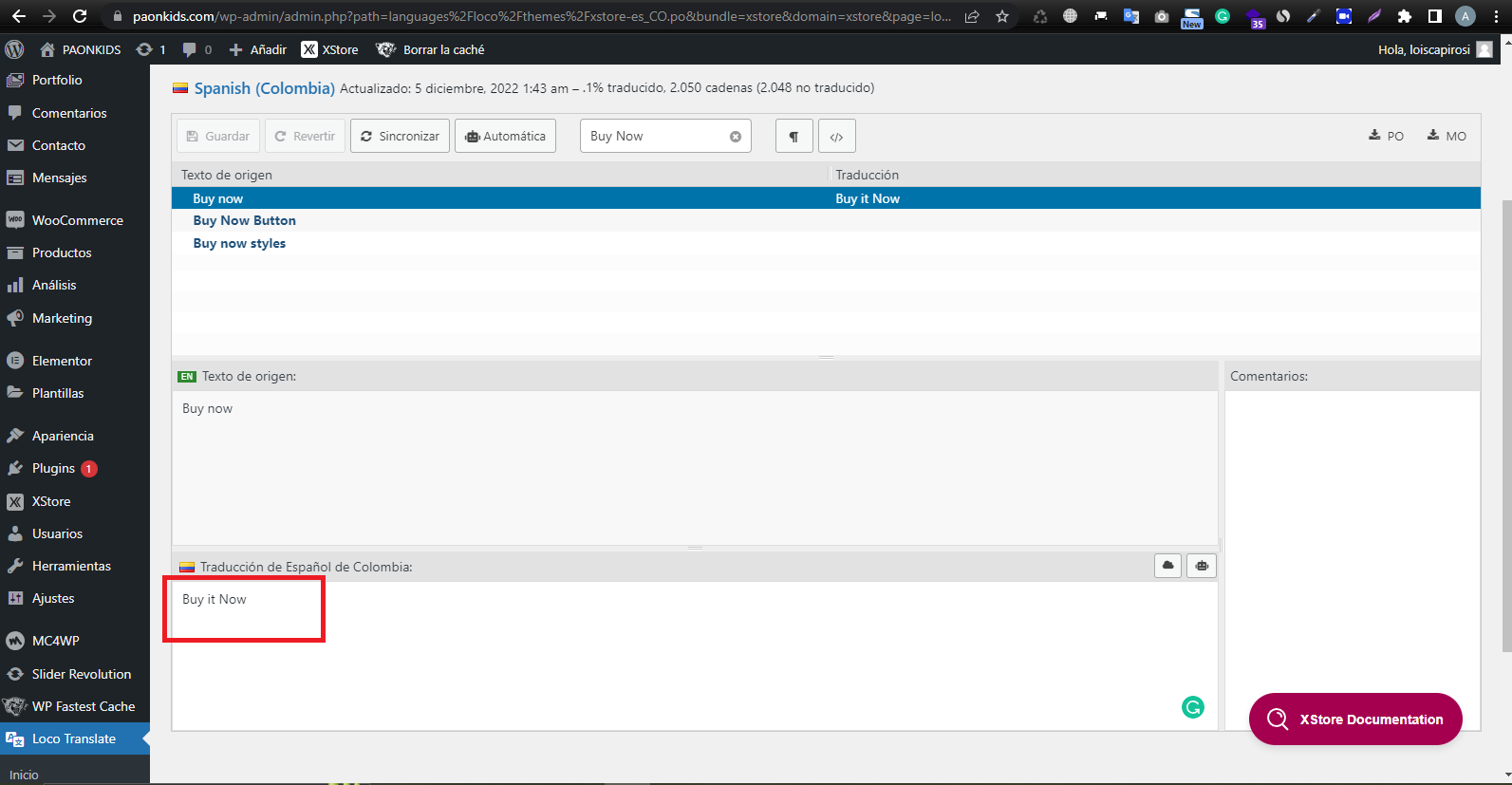The image size is (1512, 785).
Task: Open Plantillas in sidebar
Action: (x=74, y=393)
